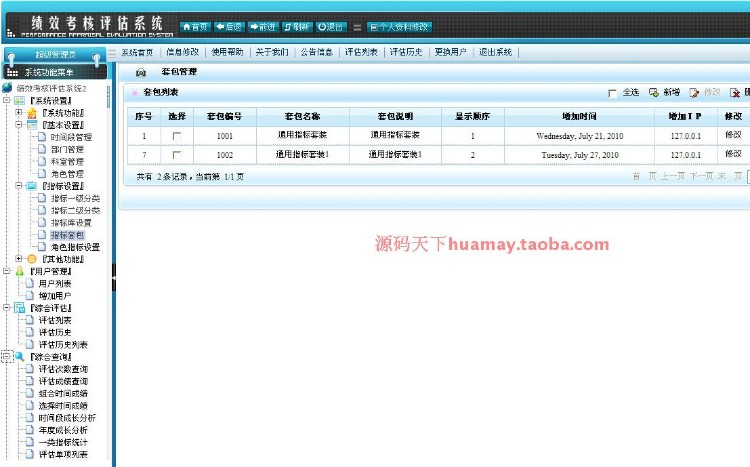Open 公告信息 in the top menu
750x467 pixels.
pyautogui.click(x=317, y=52)
